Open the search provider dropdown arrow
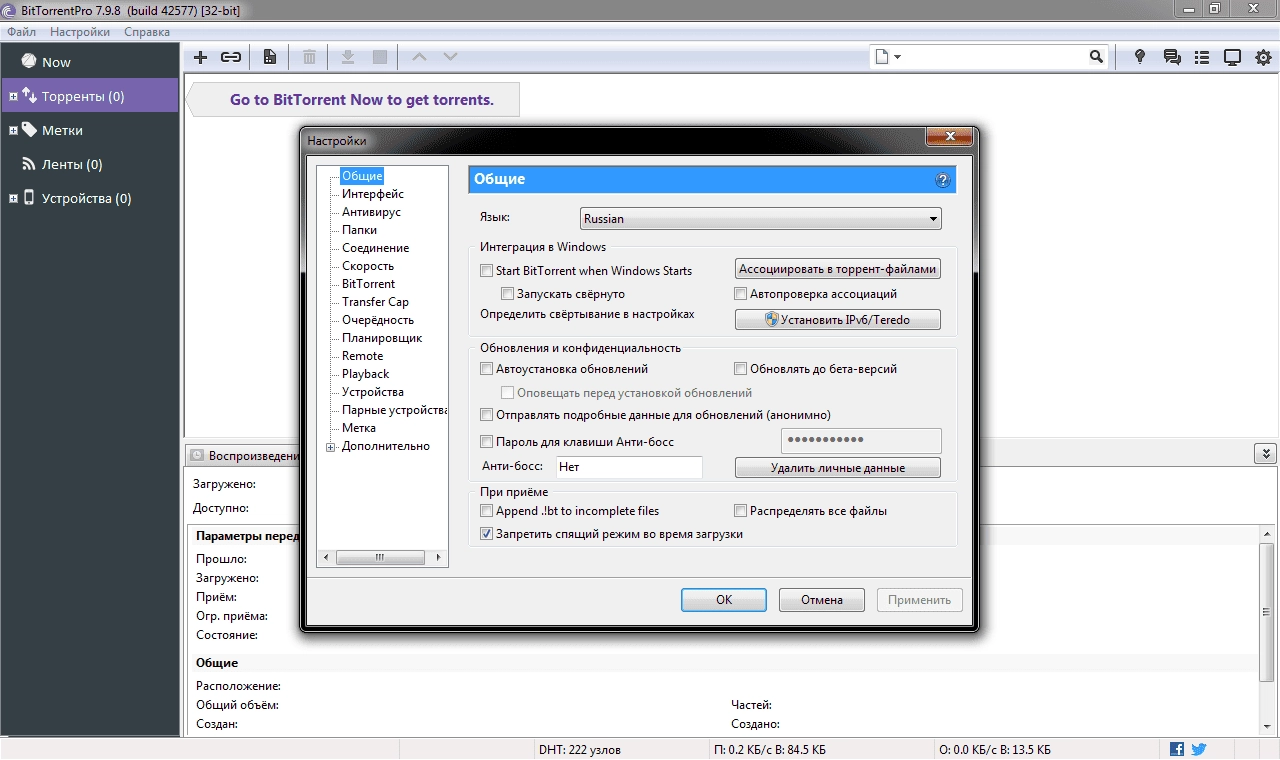 897,57
